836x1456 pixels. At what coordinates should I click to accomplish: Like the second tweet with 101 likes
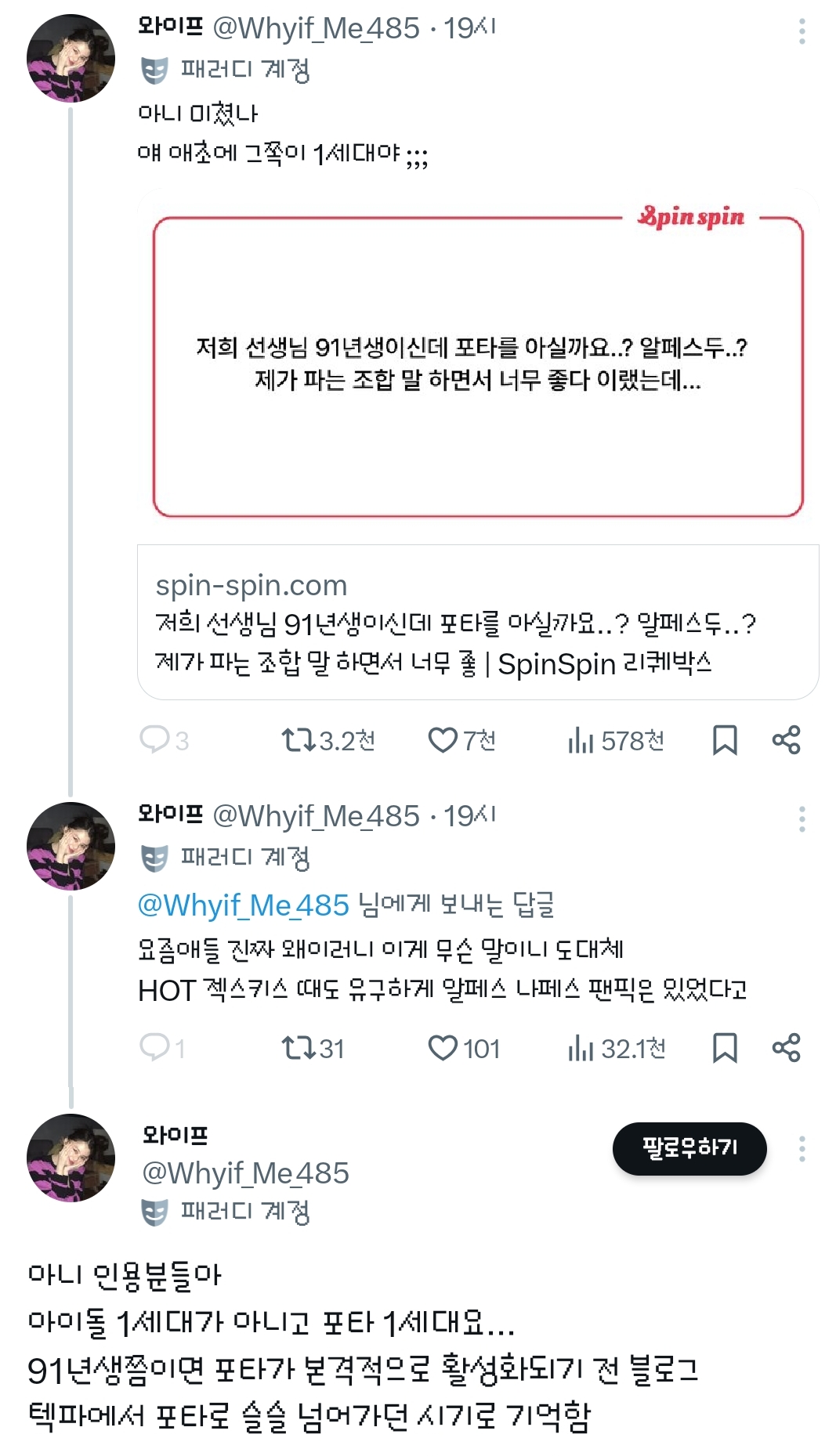[x=443, y=1047]
